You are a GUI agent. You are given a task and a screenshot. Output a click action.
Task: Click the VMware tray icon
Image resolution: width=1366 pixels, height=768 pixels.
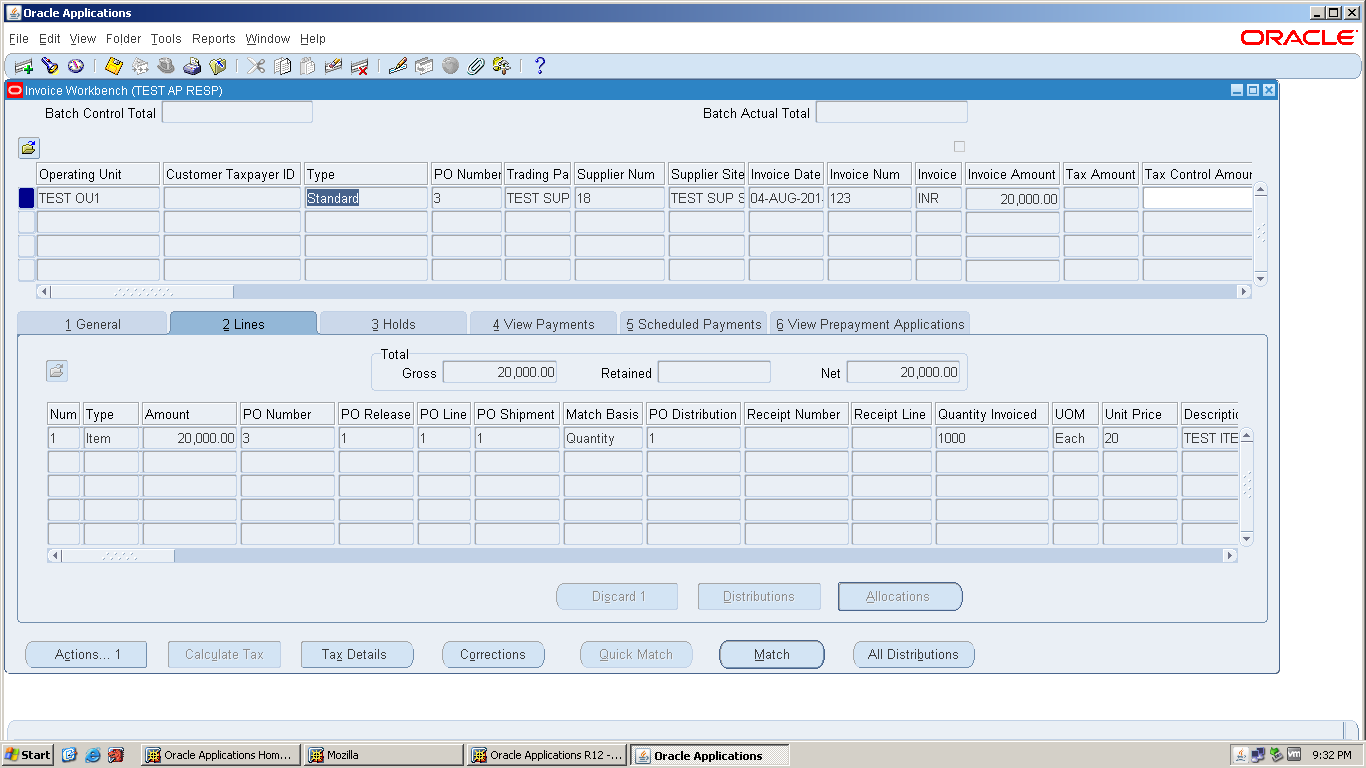tap(1294, 755)
